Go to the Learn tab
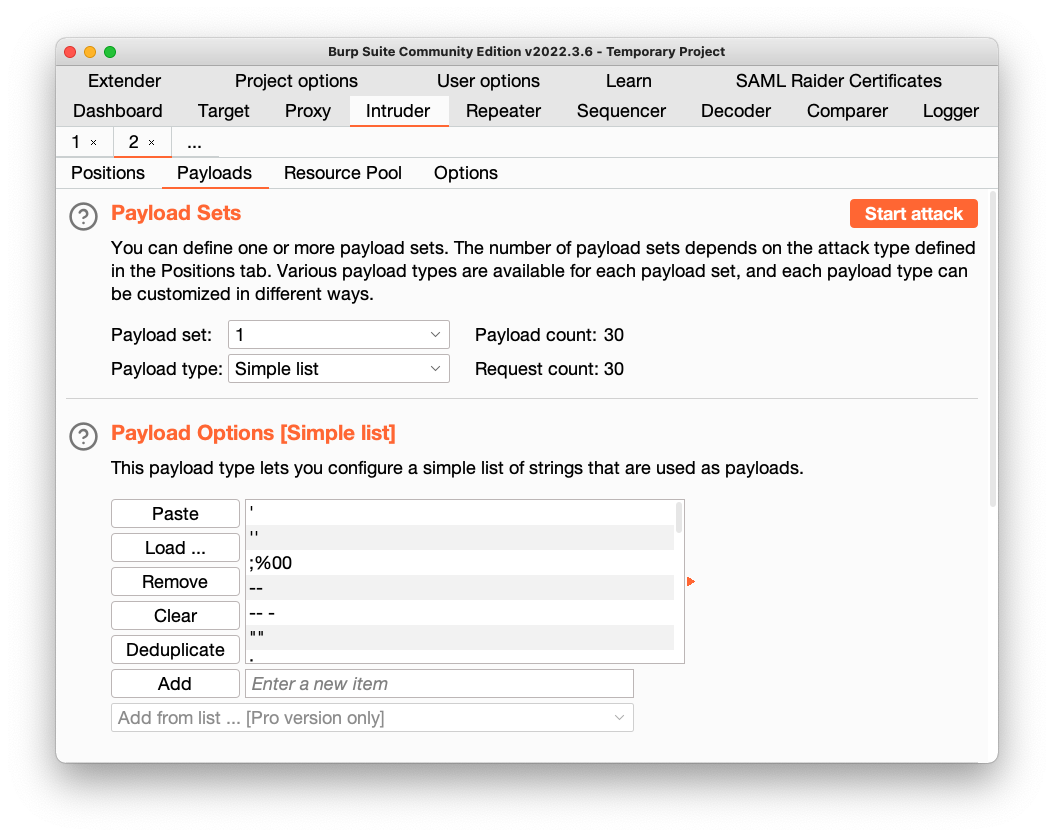This screenshot has height=837, width=1054. [x=629, y=81]
